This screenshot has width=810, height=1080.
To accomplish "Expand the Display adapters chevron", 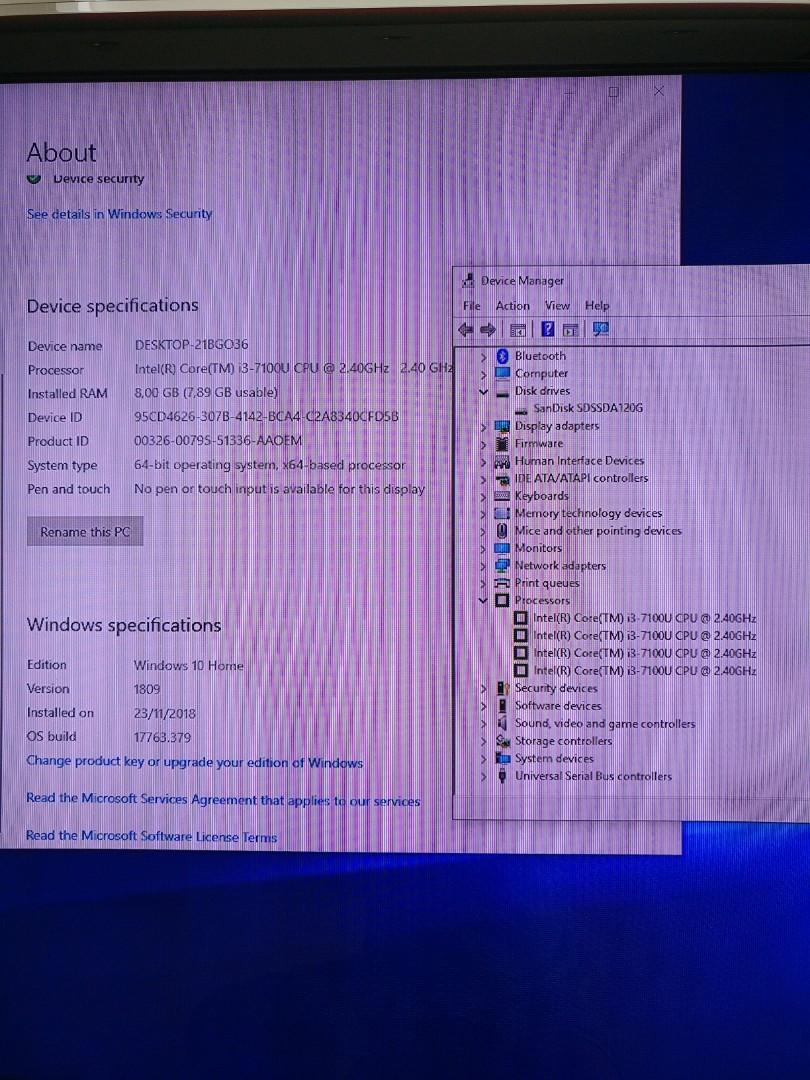I will click(484, 427).
